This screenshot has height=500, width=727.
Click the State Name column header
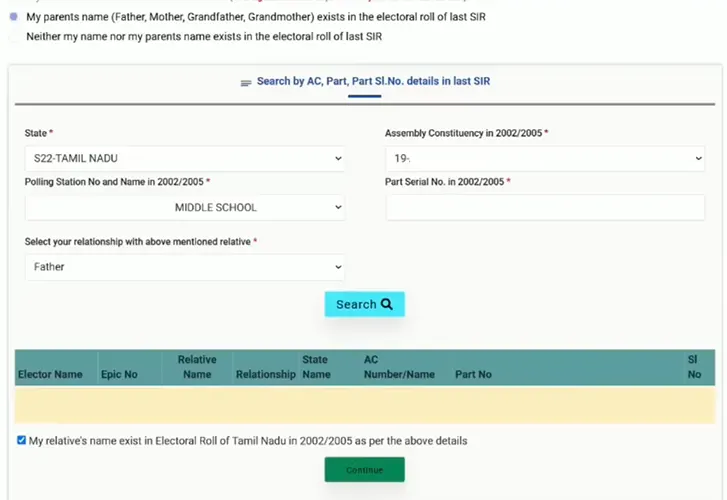point(316,367)
